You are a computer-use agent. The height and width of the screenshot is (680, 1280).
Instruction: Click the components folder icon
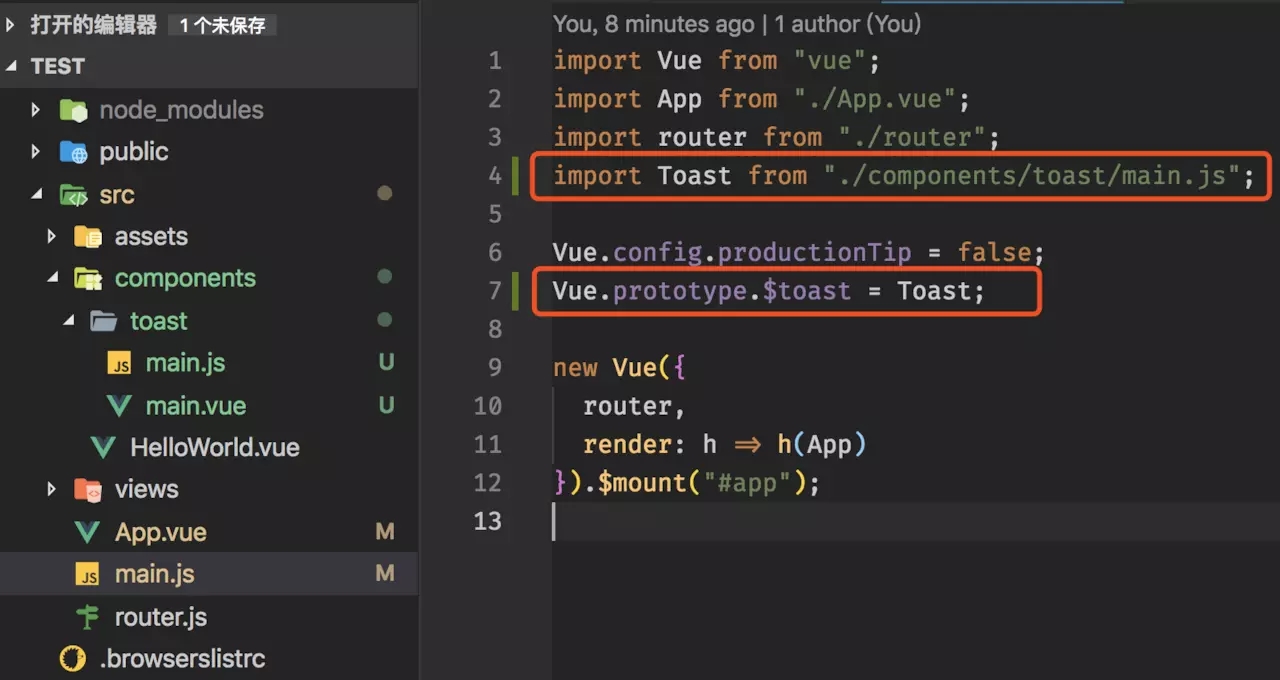point(88,278)
